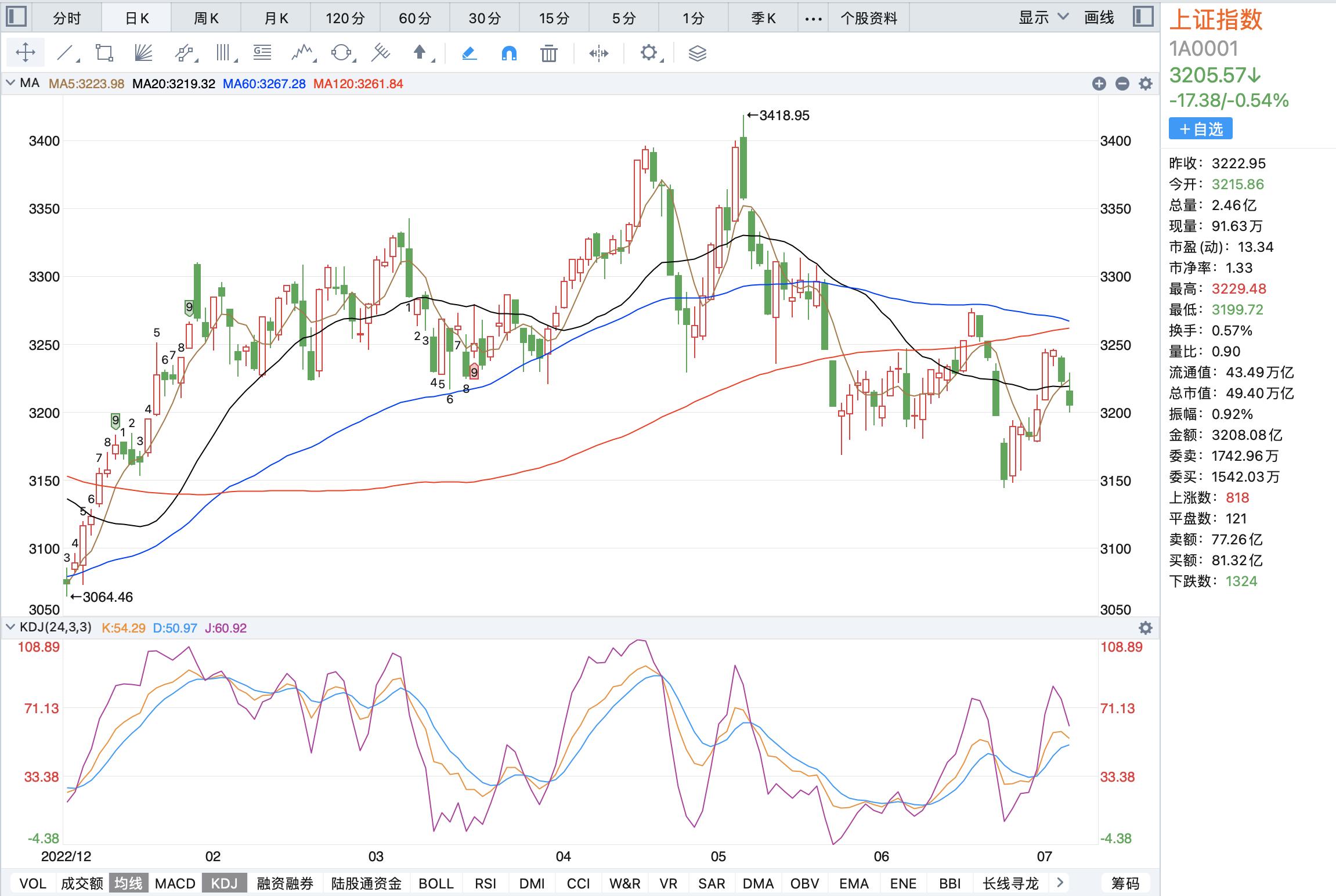Select the line drawing tool
Image resolution: width=1336 pixels, height=896 pixels.
click(x=66, y=53)
